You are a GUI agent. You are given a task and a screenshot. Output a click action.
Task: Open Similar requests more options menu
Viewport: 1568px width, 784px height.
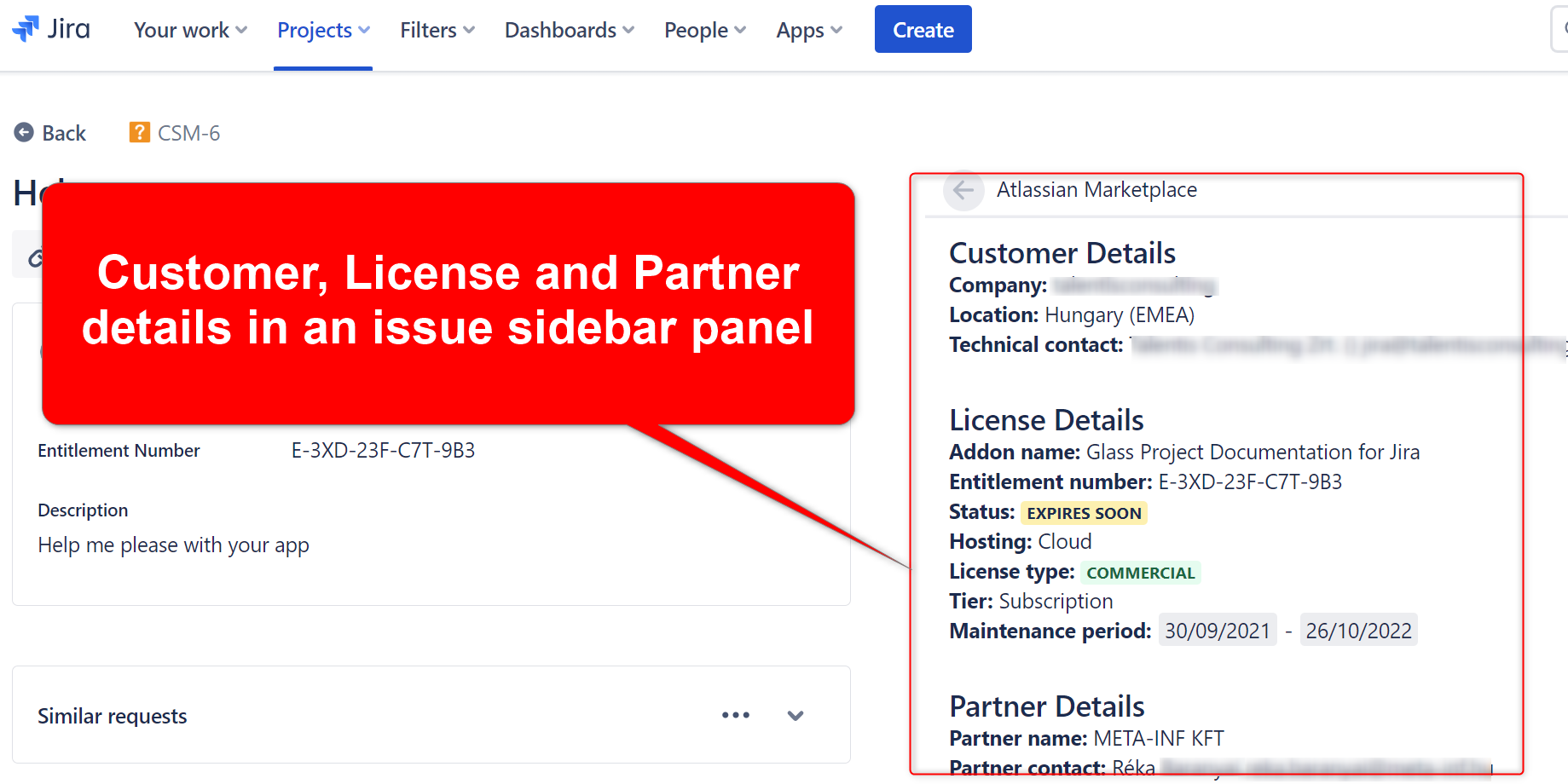736,715
